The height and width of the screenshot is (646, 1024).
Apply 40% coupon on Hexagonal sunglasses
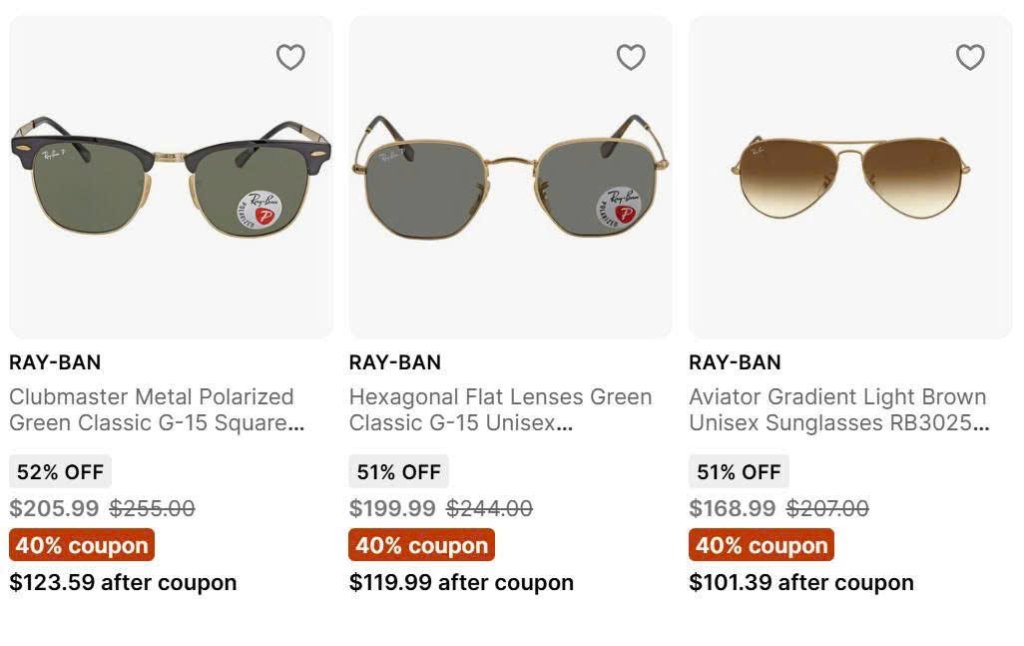click(x=422, y=545)
